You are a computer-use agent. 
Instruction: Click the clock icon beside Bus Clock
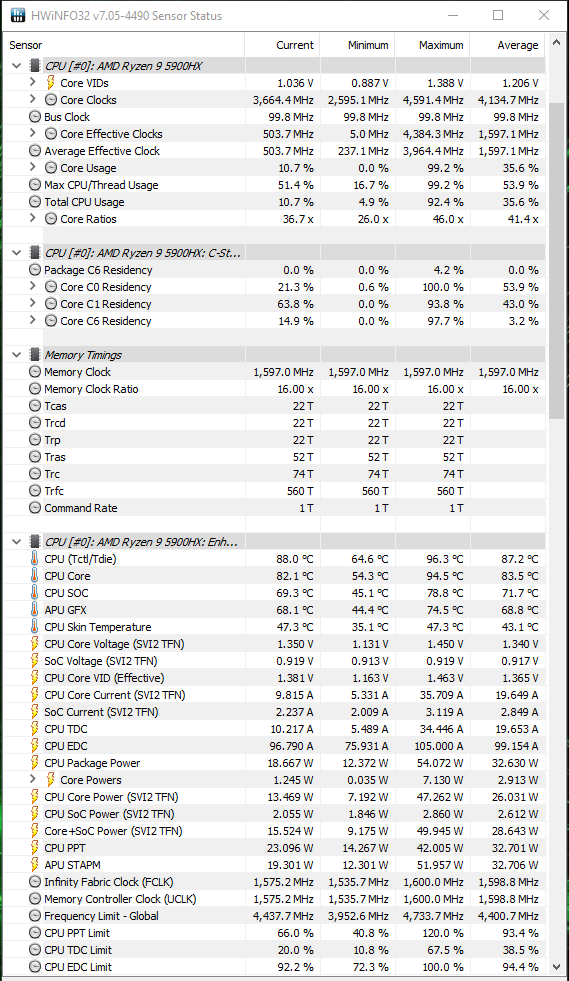[35, 116]
